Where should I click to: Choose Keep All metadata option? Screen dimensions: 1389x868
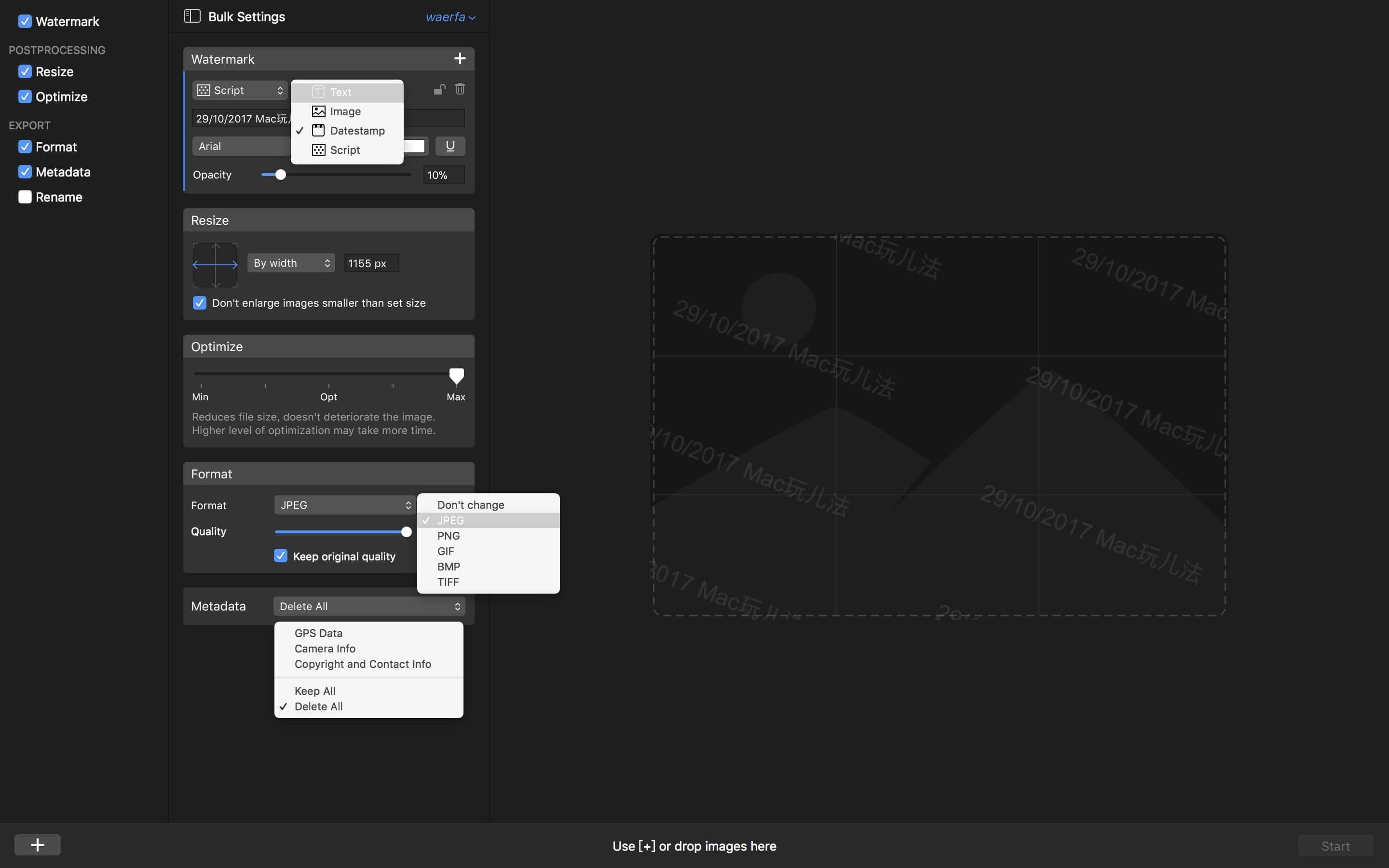point(314,691)
